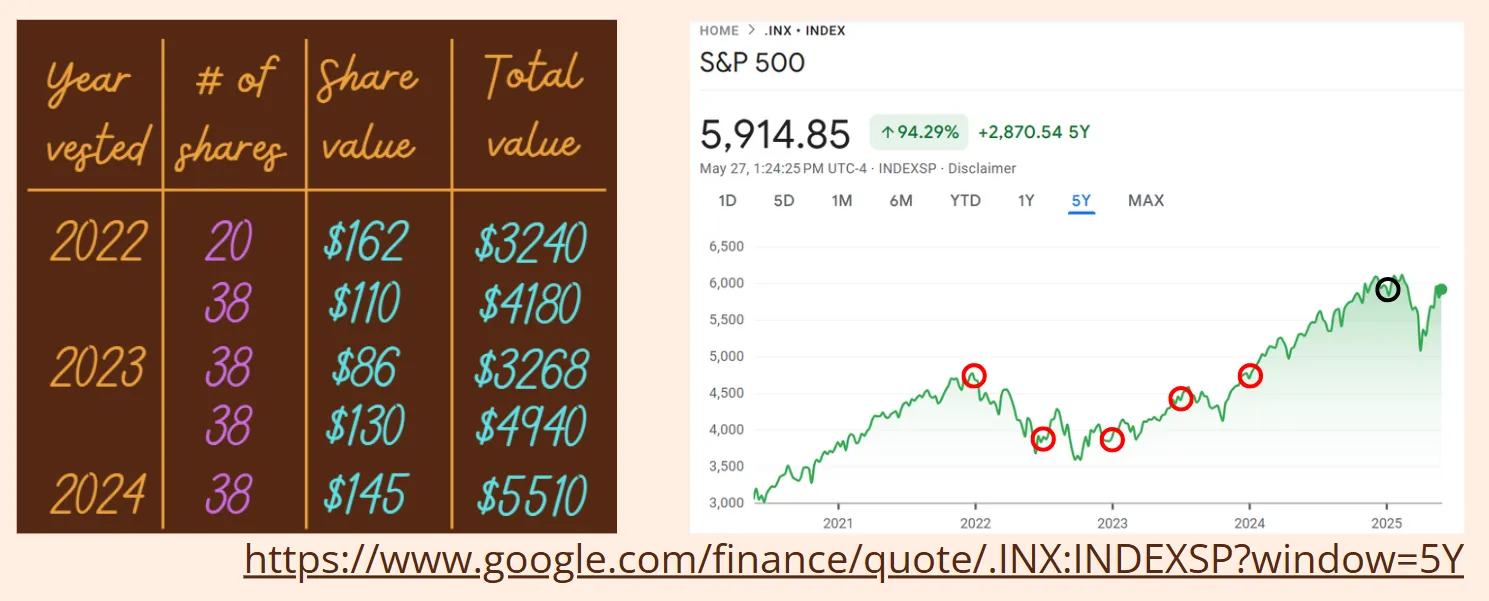
Task: Select the 1Y time range
Action: 1025,200
